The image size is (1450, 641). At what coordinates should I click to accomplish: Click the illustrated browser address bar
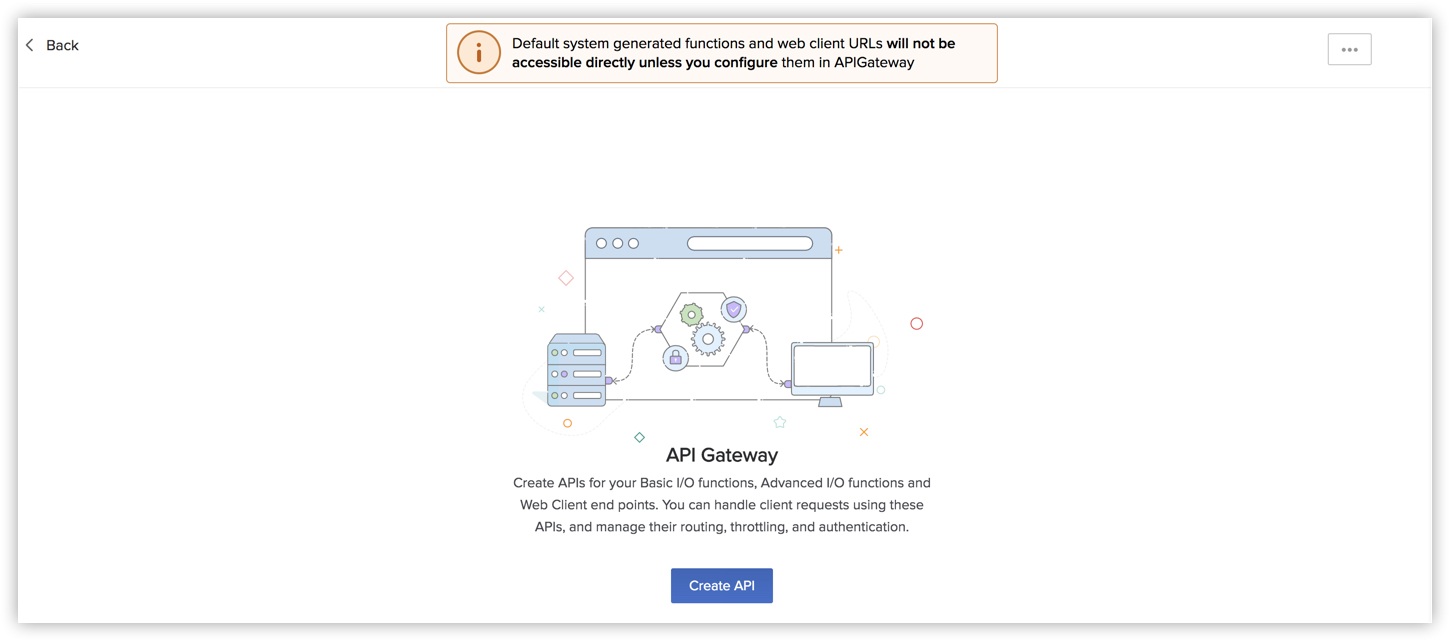tap(750, 243)
